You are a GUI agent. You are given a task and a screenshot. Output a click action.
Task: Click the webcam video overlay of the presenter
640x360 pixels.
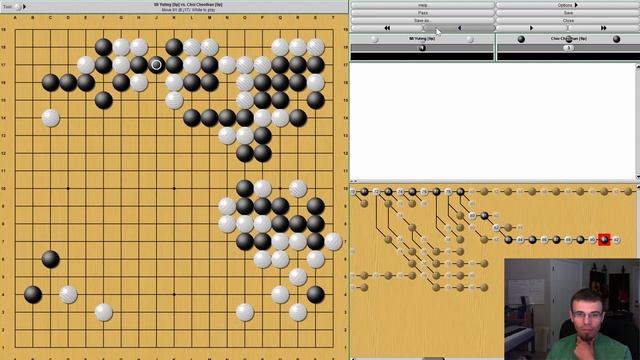(572, 309)
